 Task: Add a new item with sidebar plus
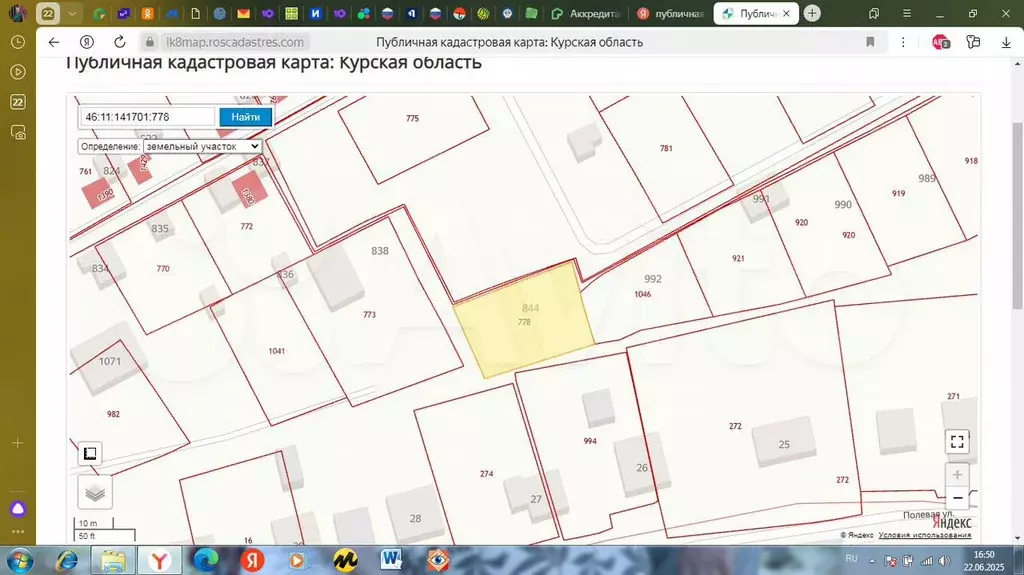point(18,443)
